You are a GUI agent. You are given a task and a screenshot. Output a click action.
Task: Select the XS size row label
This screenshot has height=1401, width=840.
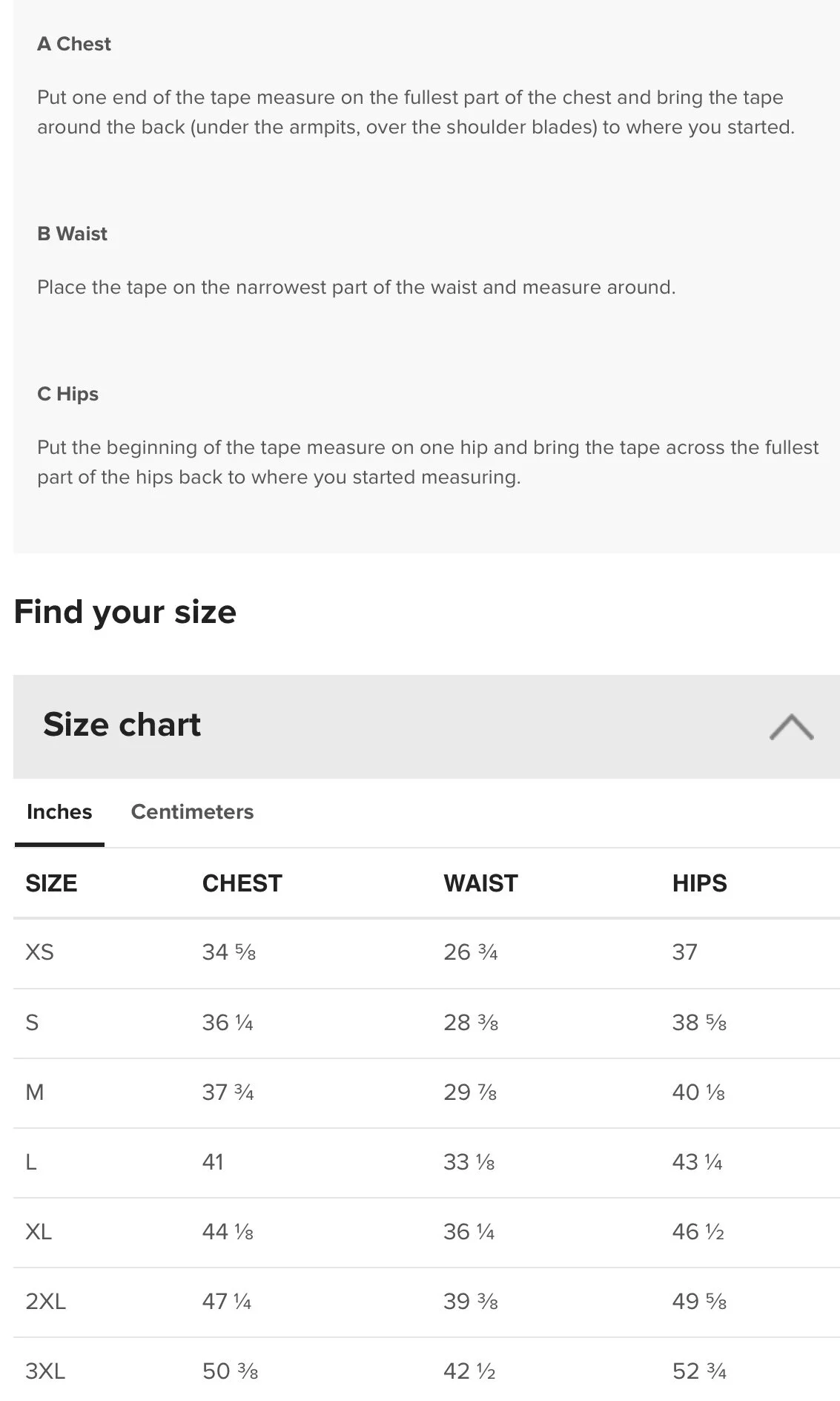(x=39, y=952)
